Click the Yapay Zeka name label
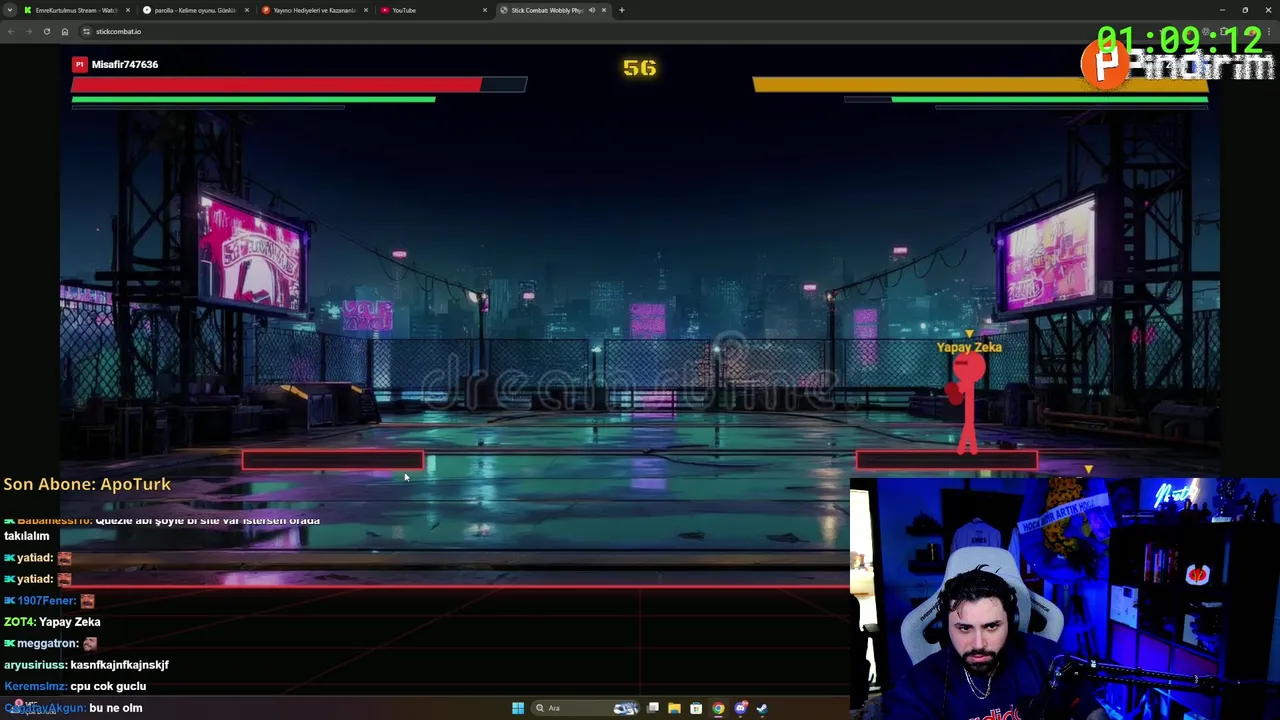Viewport: 1280px width, 720px height. pyautogui.click(x=969, y=347)
